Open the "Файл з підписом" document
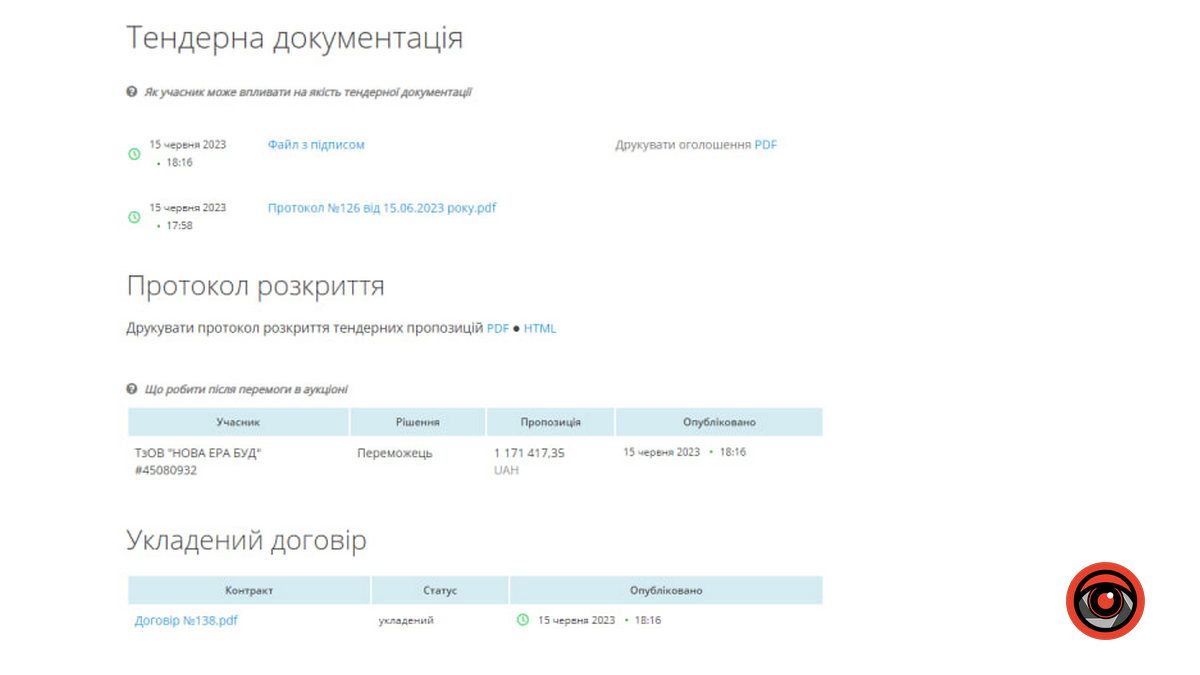Screen dimensions: 1200x675 point(315,144)
